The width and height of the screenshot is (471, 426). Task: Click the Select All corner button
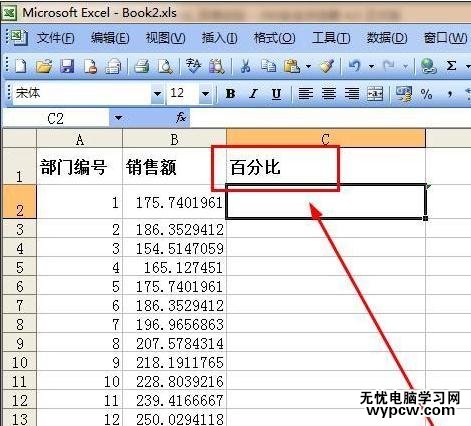pyautogui.click(x=19, y=139)
